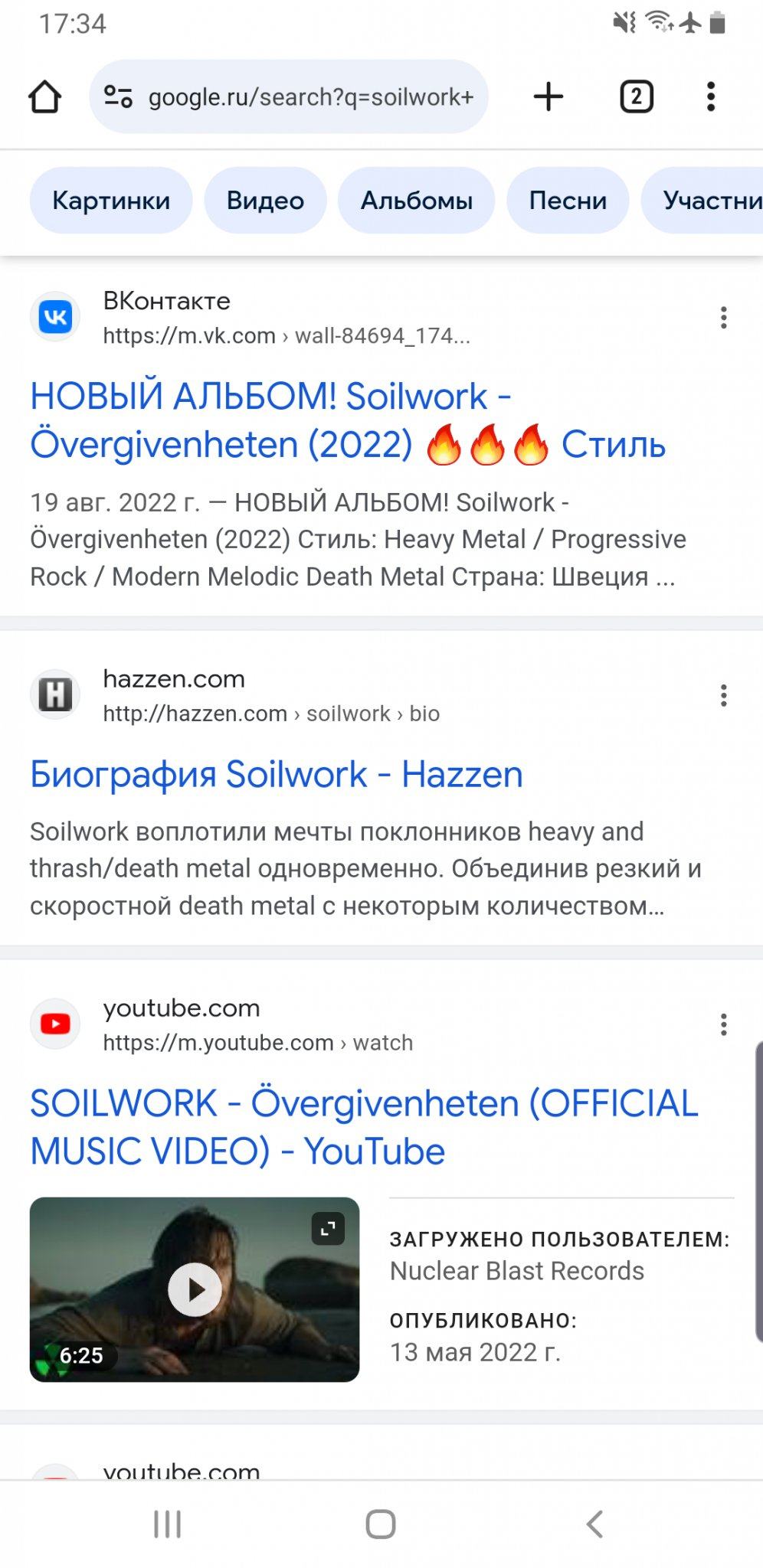Switch to Видео filter tab

[265, 201]
